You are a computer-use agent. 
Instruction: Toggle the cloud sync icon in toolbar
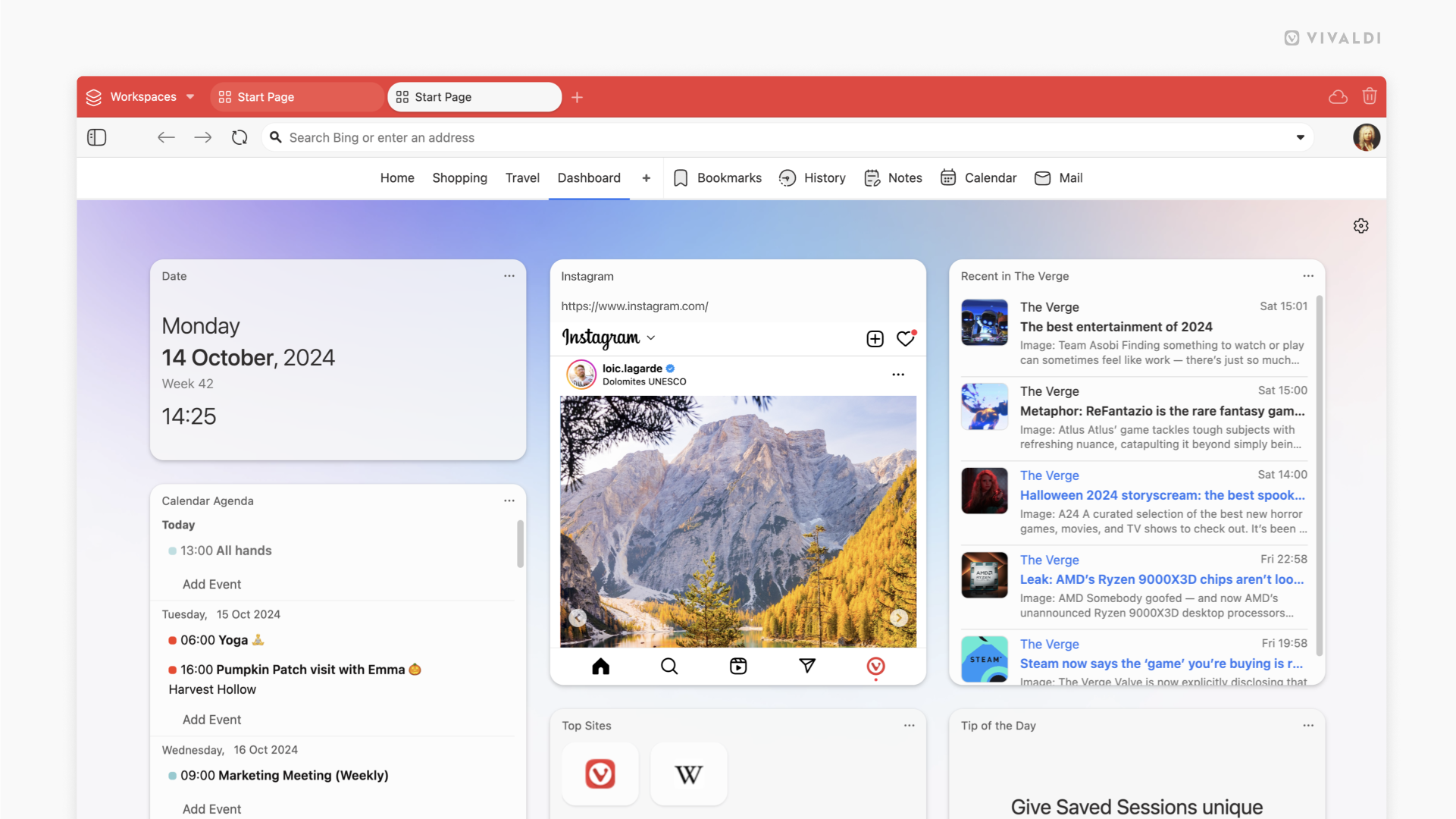pos(1338,97)
